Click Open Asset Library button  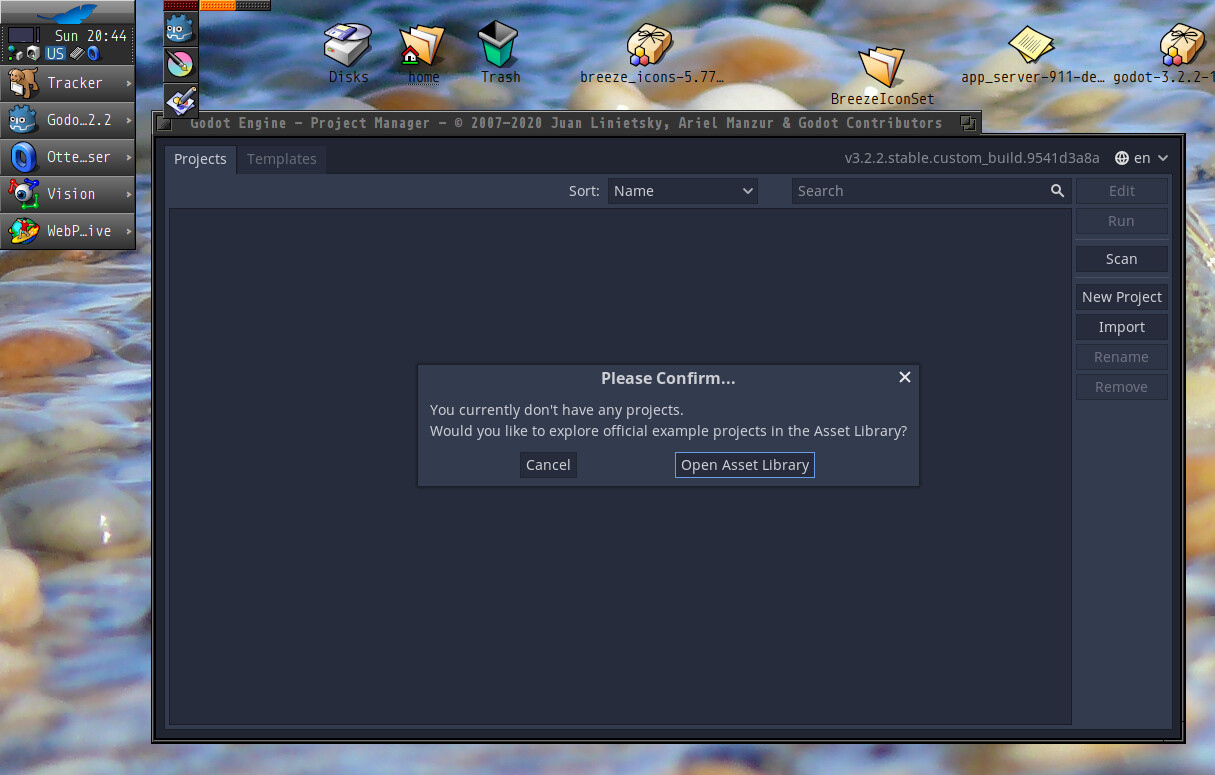(745, 465)
